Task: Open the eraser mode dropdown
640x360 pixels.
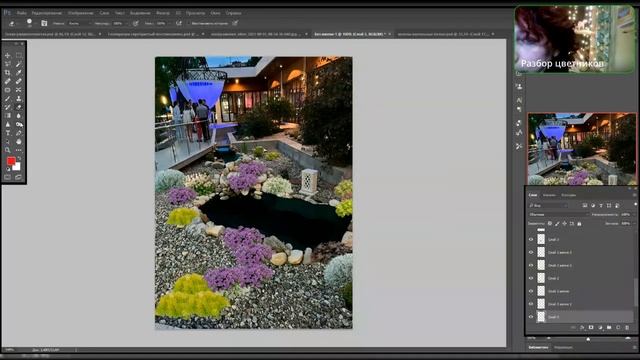Action: tap(79, 24)
